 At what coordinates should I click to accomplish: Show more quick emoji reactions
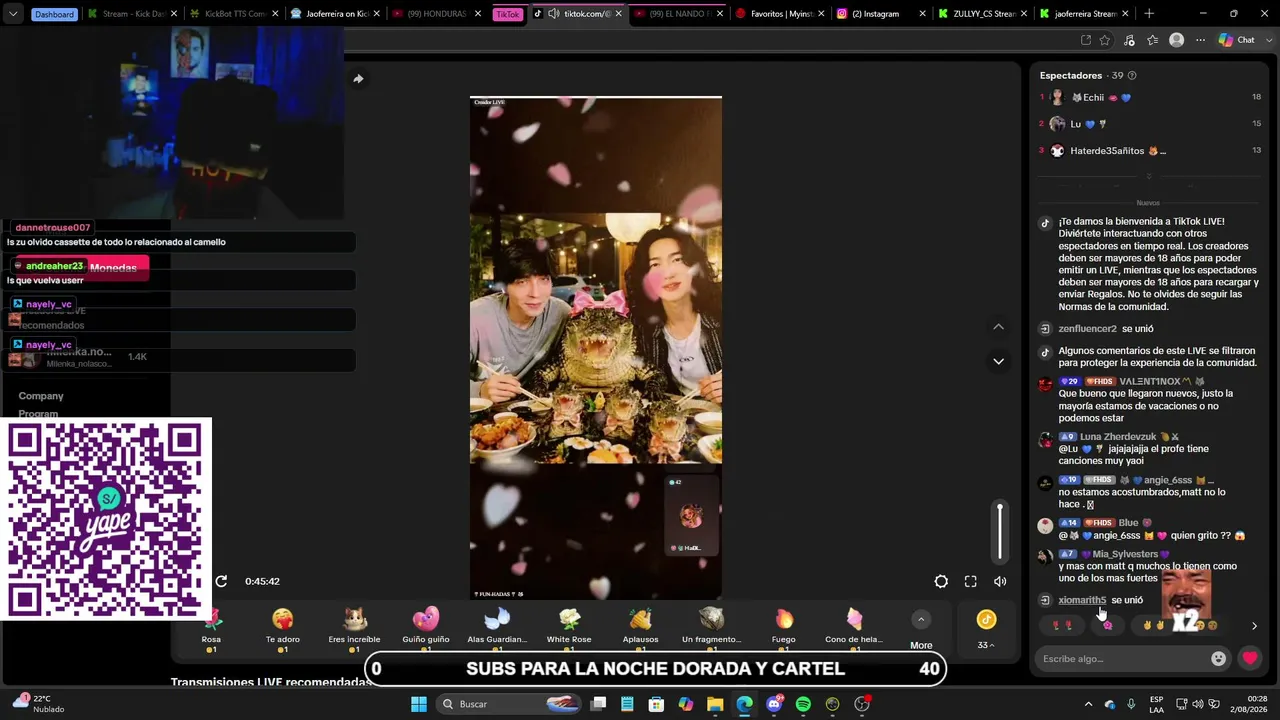1254,626
